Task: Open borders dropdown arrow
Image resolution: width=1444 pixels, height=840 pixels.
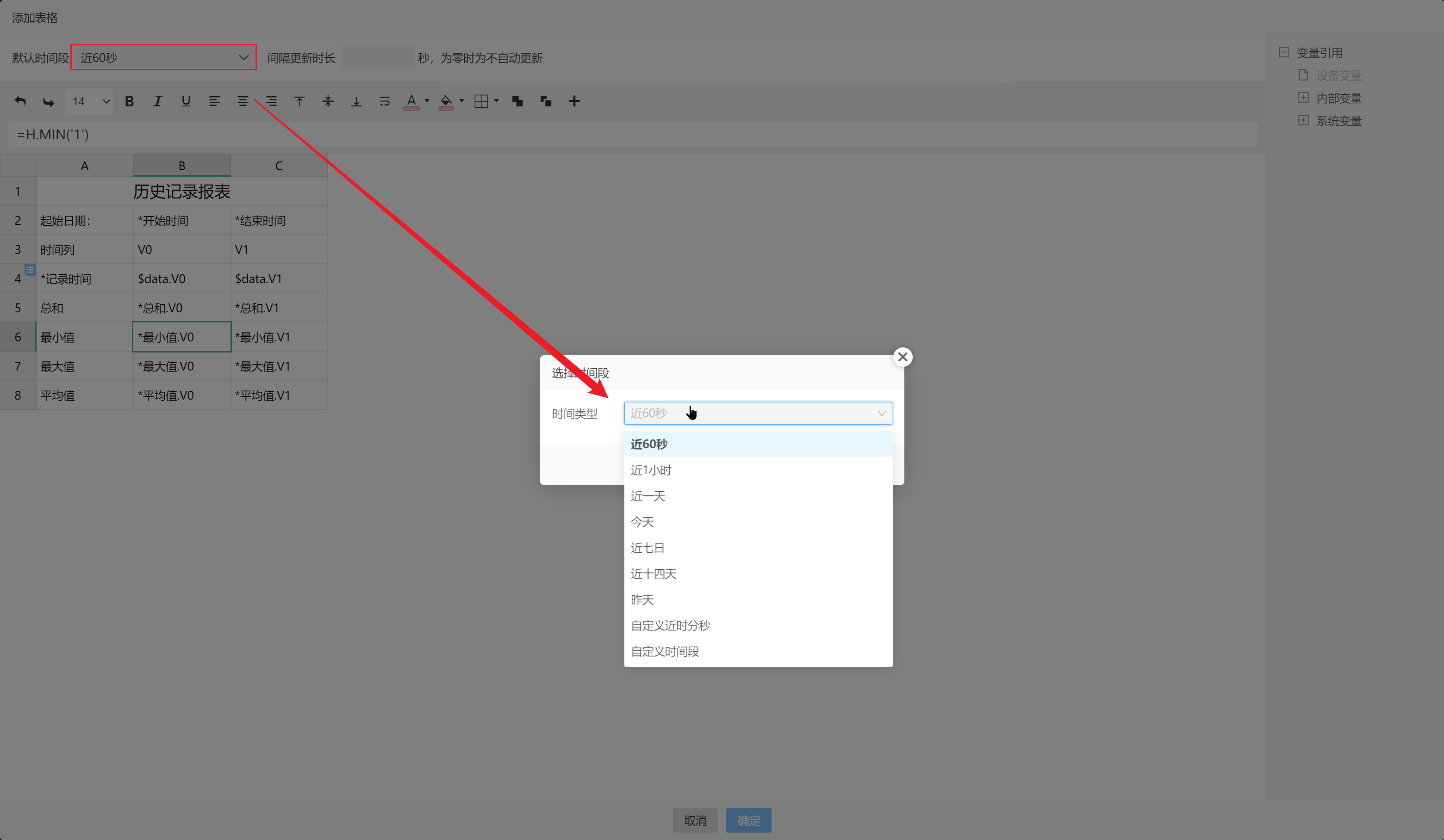Action: click(x=496, y=101)
